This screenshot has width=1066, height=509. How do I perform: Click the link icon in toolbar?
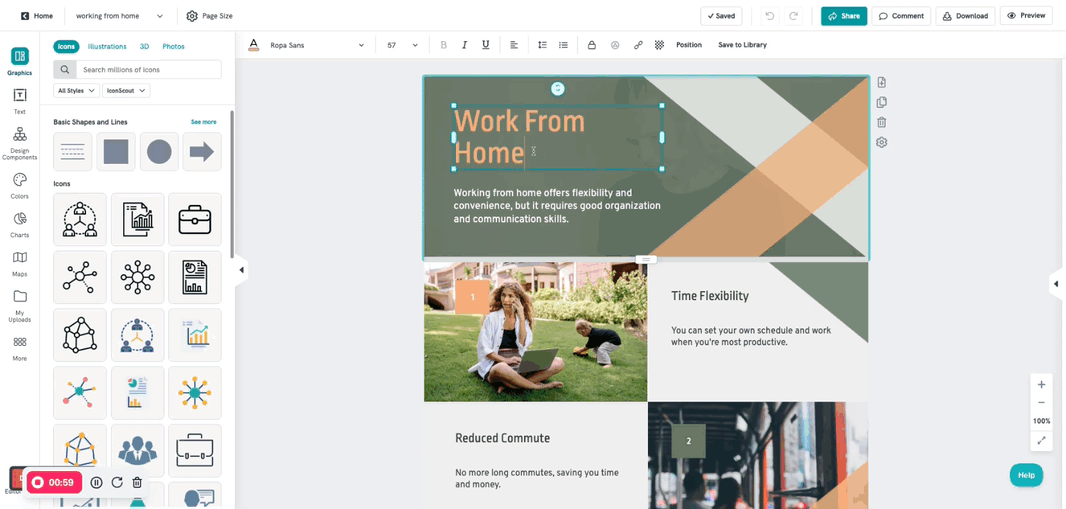click(638, 45)
